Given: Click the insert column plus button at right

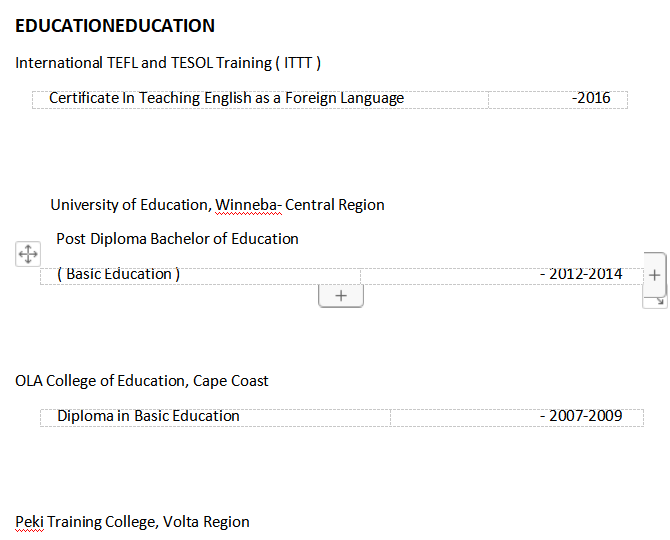Looking at the screenshot, I should 655,274.
